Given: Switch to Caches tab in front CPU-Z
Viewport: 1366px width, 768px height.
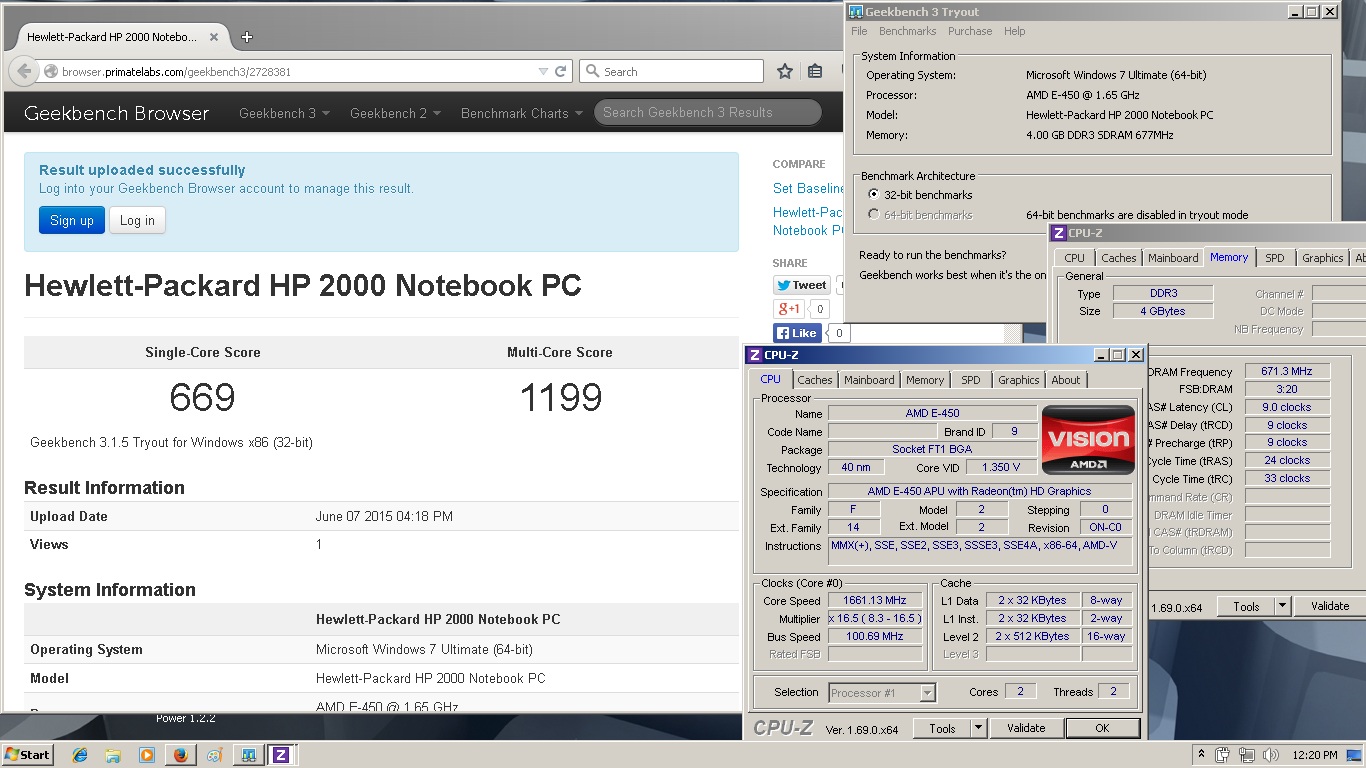Looking at the screenshot, I should tap(815, 380).
